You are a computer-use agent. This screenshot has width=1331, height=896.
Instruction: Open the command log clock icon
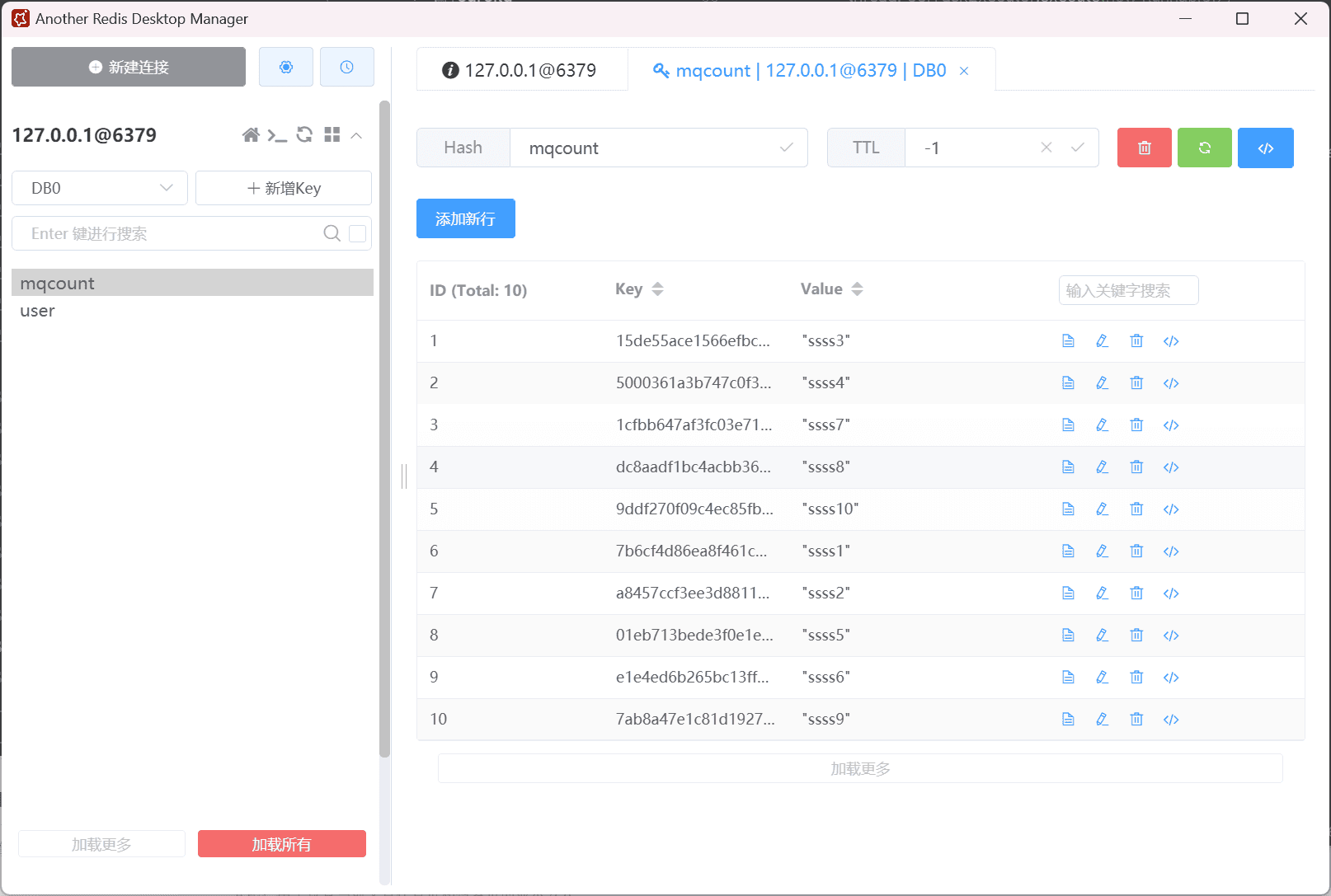[x=347, y=67]
